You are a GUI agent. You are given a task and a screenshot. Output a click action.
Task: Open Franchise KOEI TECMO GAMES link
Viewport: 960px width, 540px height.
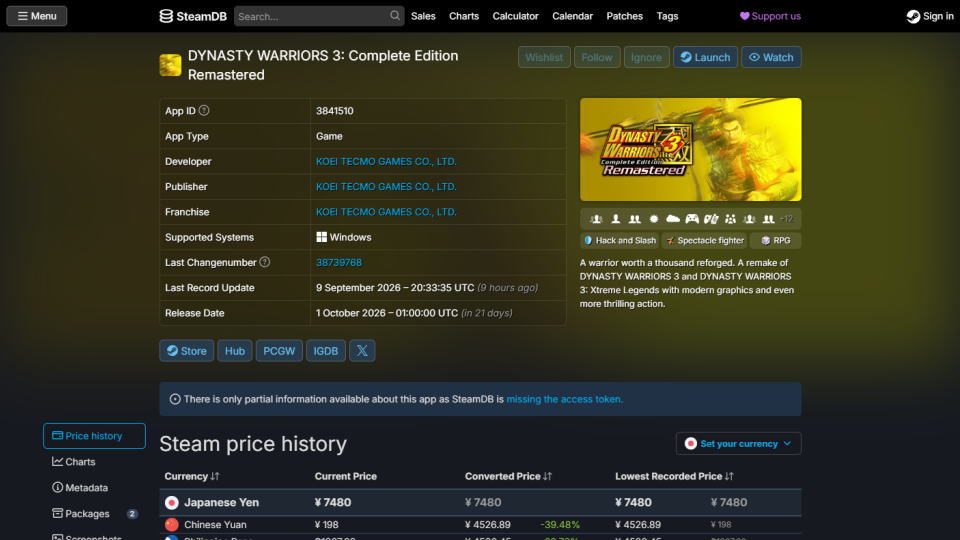386,211
